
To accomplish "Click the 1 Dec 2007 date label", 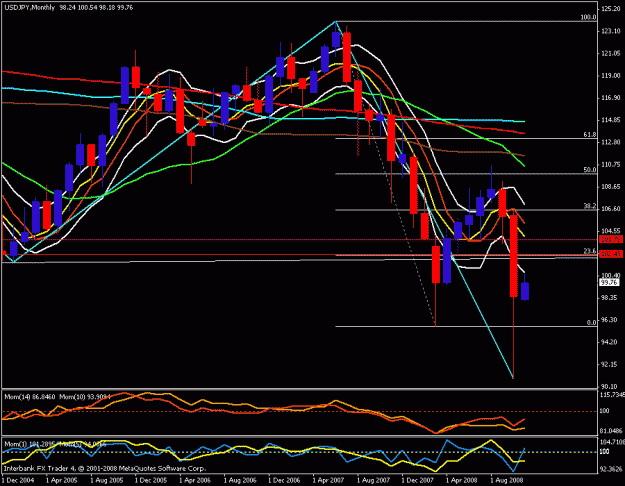I will [418, 480].
